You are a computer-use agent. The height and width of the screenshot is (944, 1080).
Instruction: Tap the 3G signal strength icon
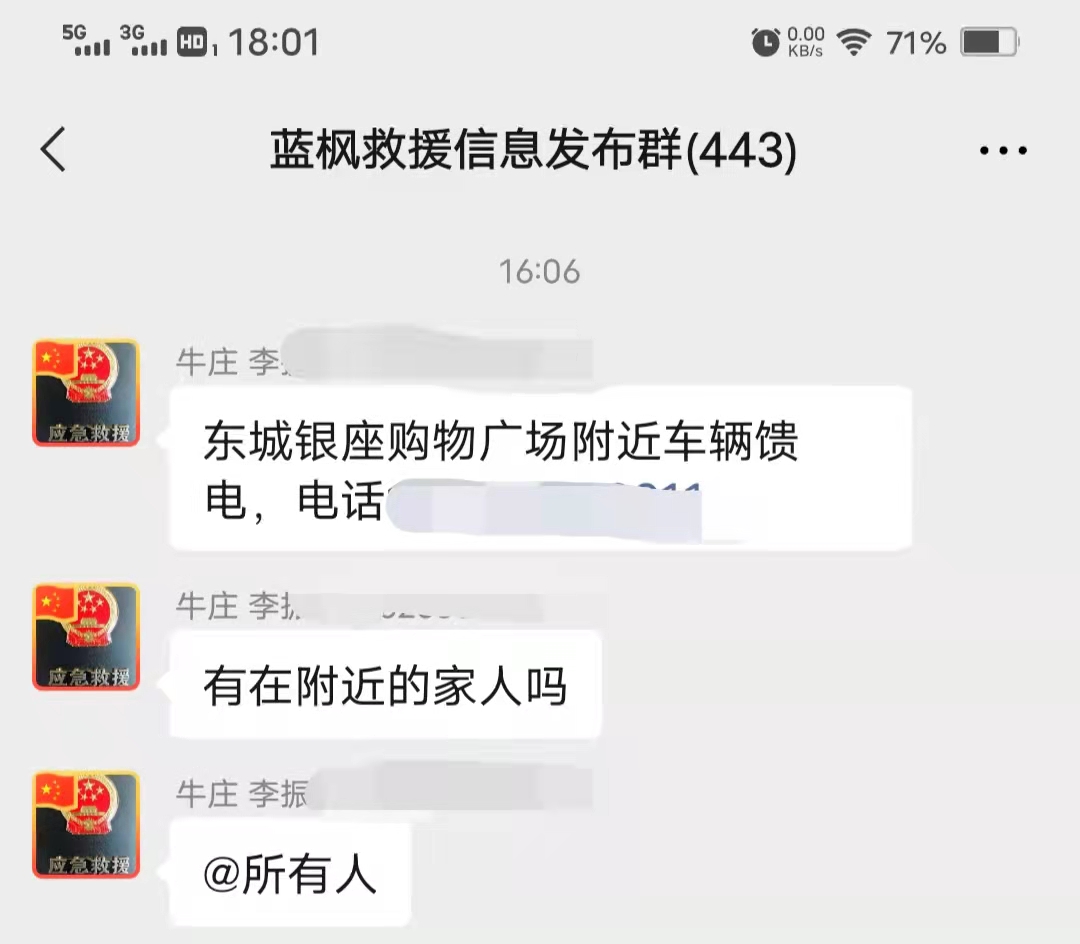(143, 40)
